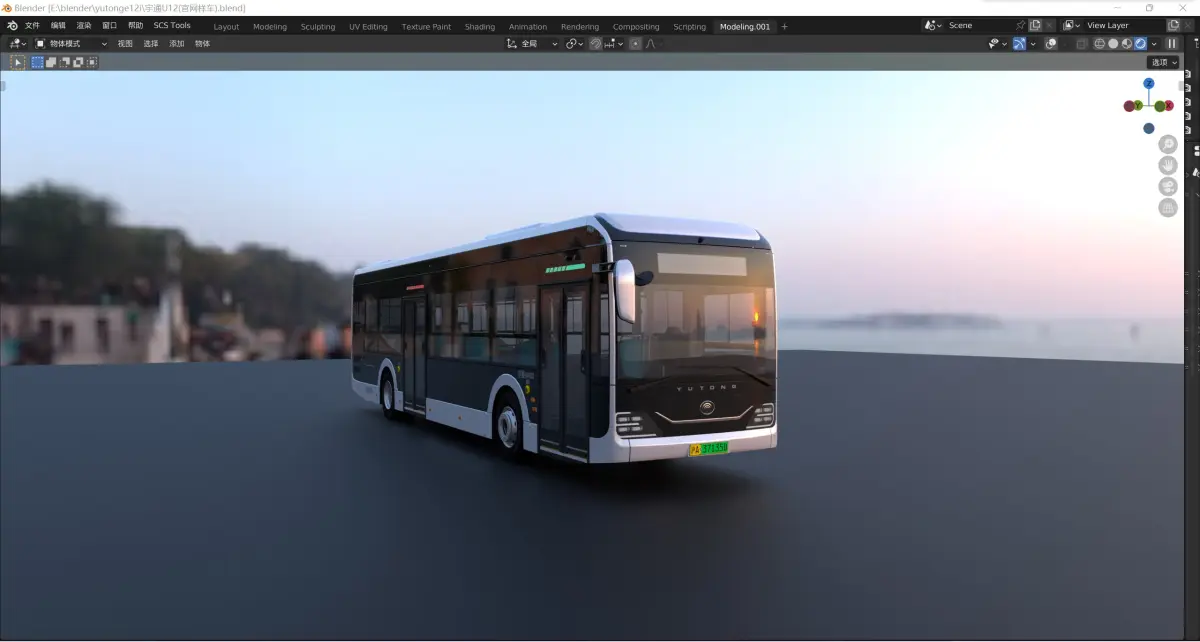Open the 物体模式 object mode dropdown
Image resolution: width=1200 pixels, height=642 pixels.
(x=72, y=44)
